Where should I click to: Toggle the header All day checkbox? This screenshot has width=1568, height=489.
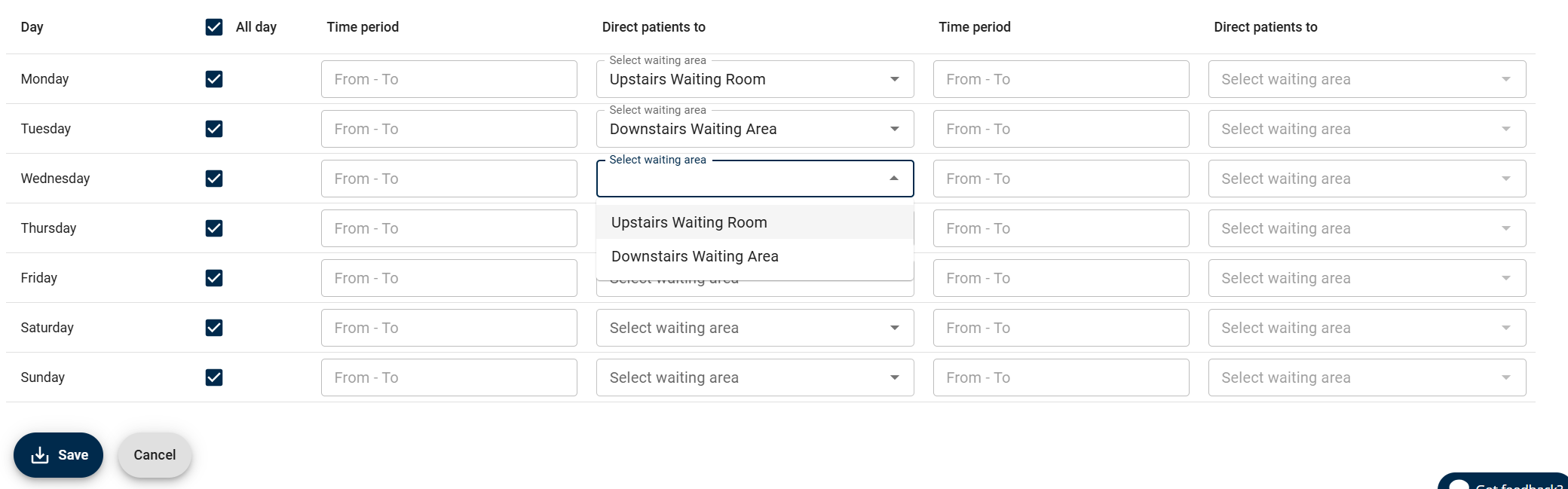coord(214,27)
